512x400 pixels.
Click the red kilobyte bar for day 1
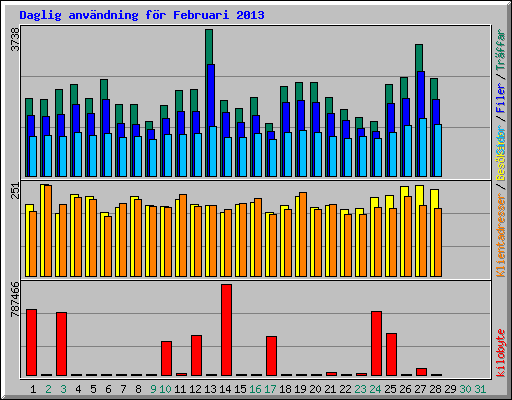(31, 342)
